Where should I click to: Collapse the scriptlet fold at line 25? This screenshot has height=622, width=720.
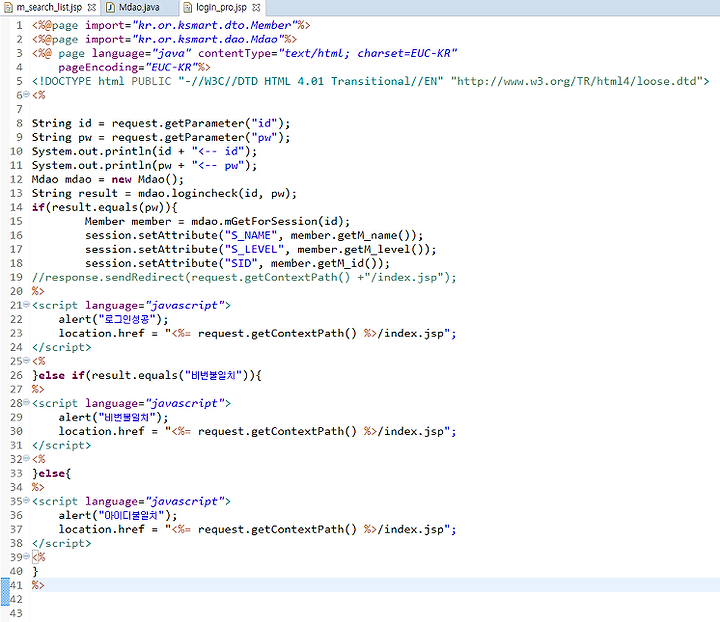pos(27,360)
